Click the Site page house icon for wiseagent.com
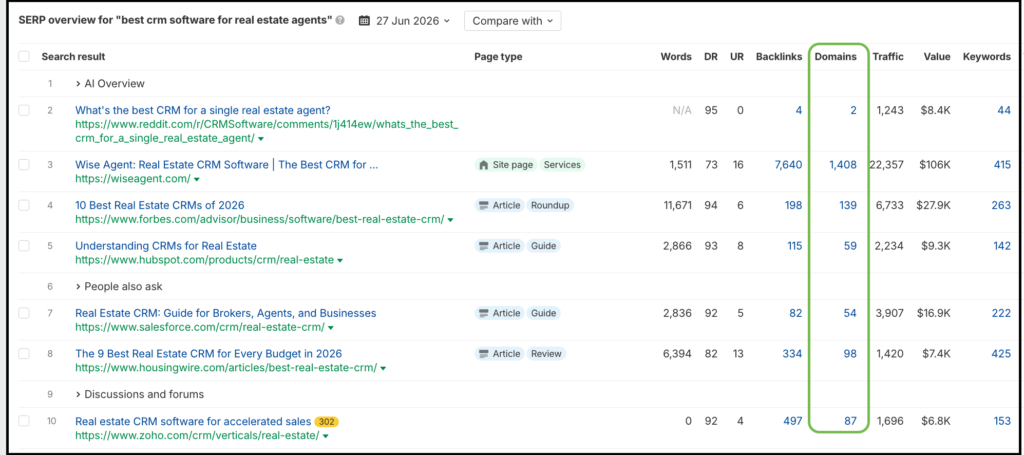 (x=484, y=165)
